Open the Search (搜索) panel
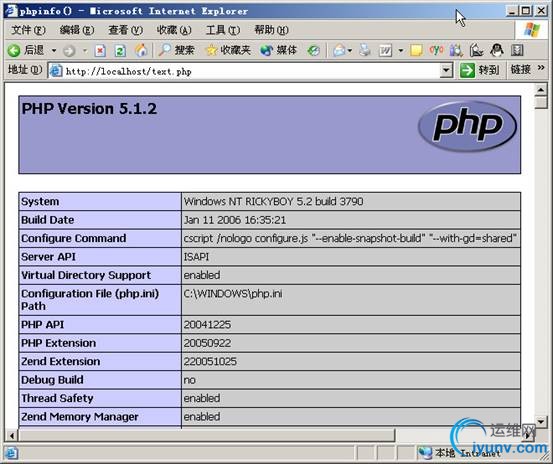 click(176, 50)
